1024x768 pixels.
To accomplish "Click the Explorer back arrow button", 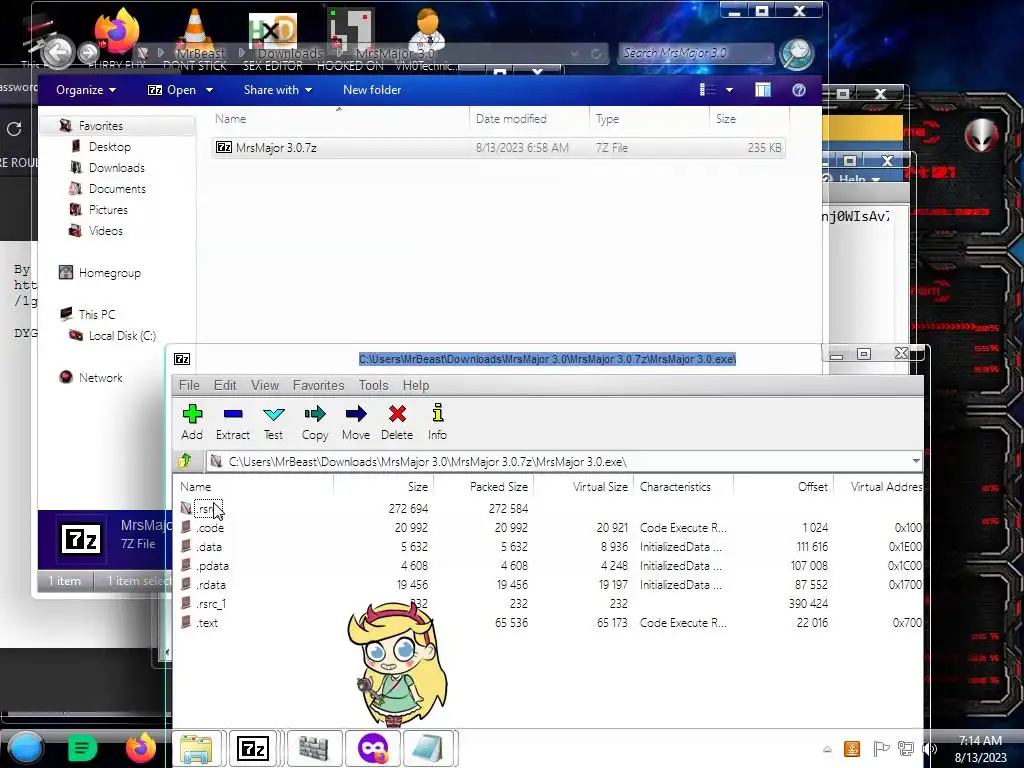I will click(x=57, y=52).
